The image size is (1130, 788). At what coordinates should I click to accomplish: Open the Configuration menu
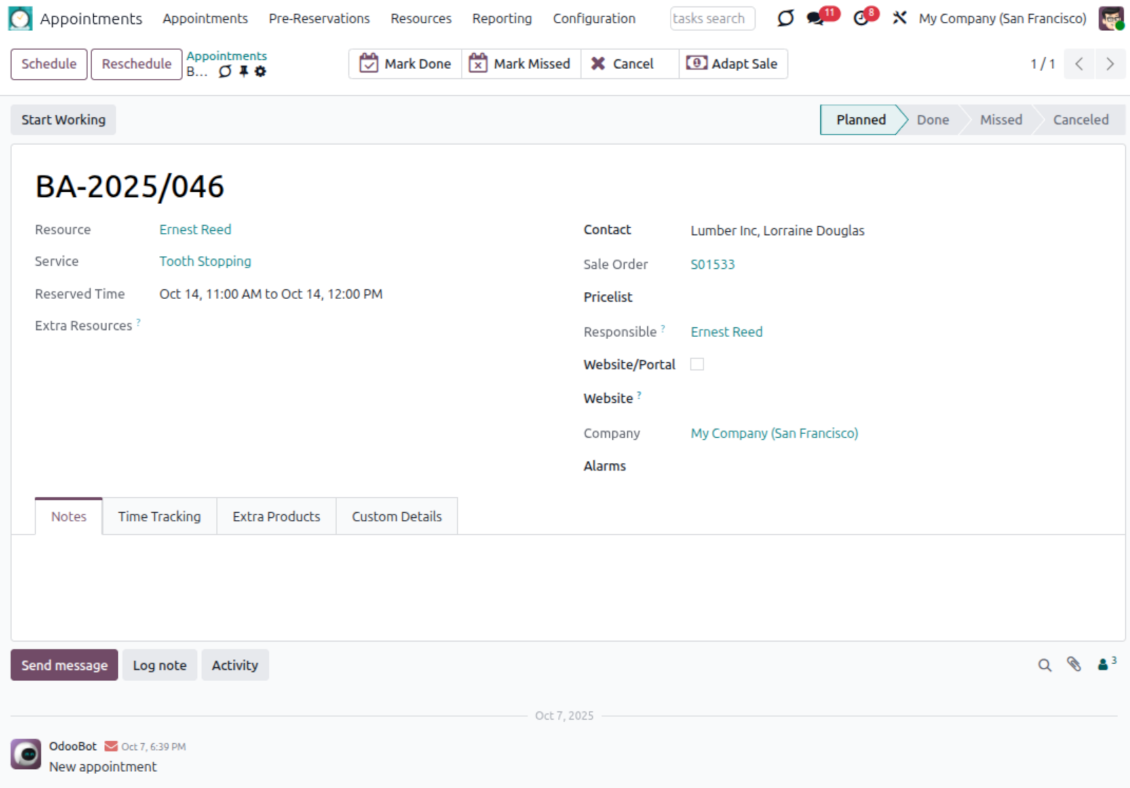pos(594,19)
